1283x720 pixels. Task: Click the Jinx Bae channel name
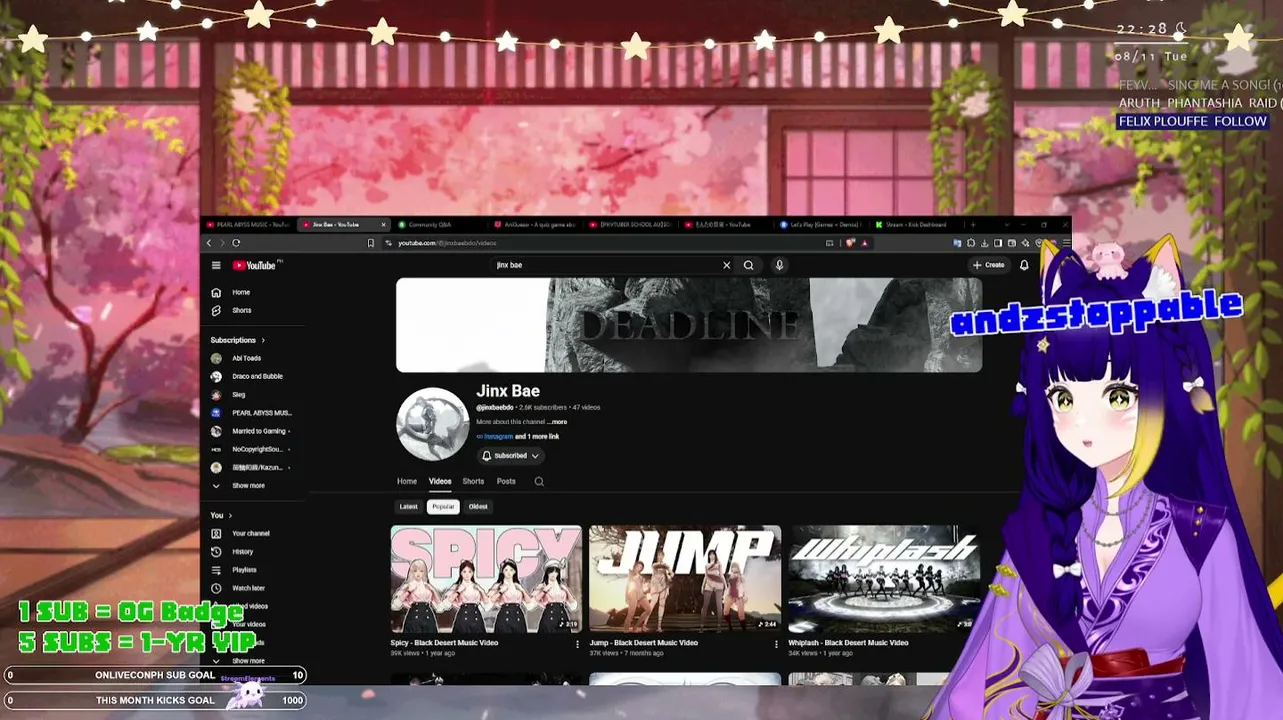tap(508, 391)
